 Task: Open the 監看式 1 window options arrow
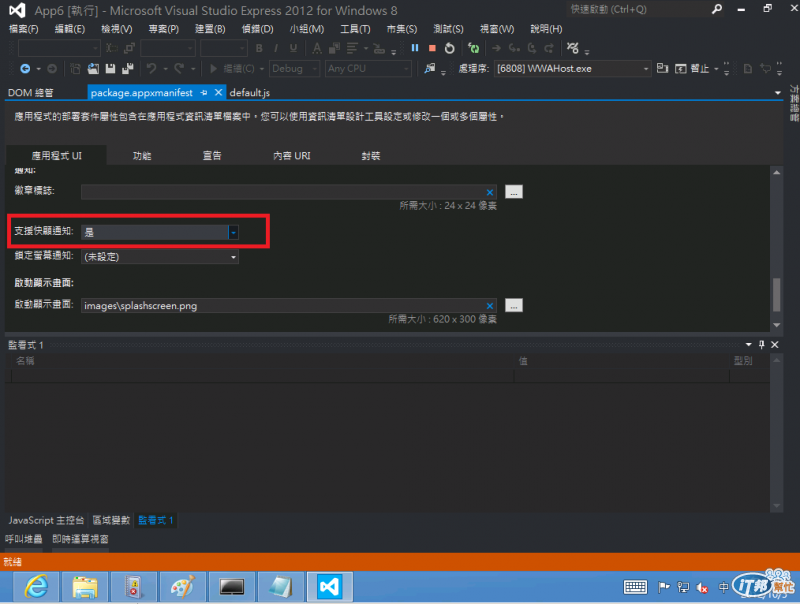(748, 345)
